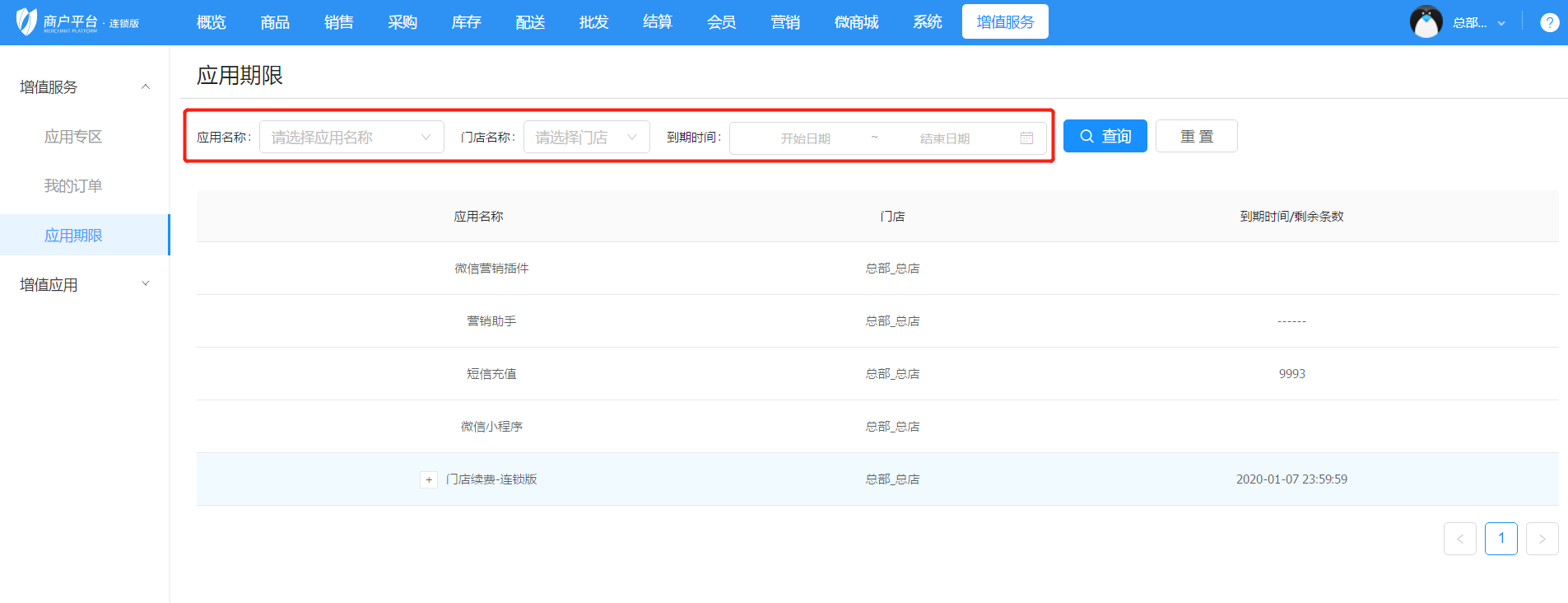Open the 商品 top menu

[275, 22]
